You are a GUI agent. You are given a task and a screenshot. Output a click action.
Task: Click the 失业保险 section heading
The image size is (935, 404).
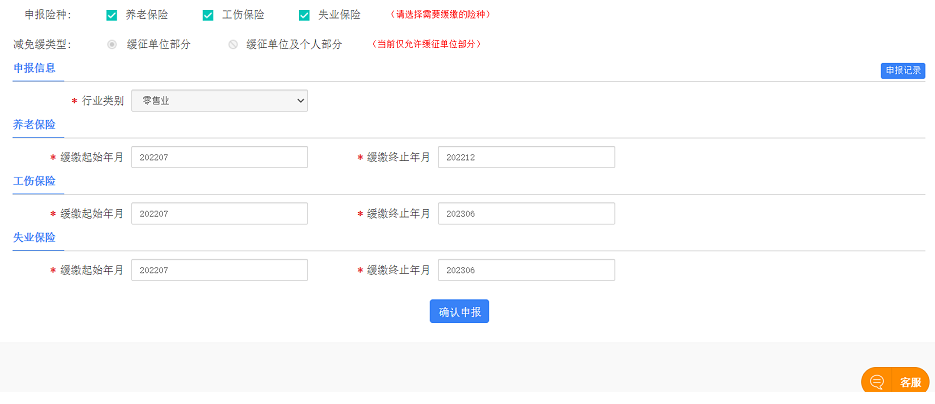pyautogui.click(x=34, y=238)
